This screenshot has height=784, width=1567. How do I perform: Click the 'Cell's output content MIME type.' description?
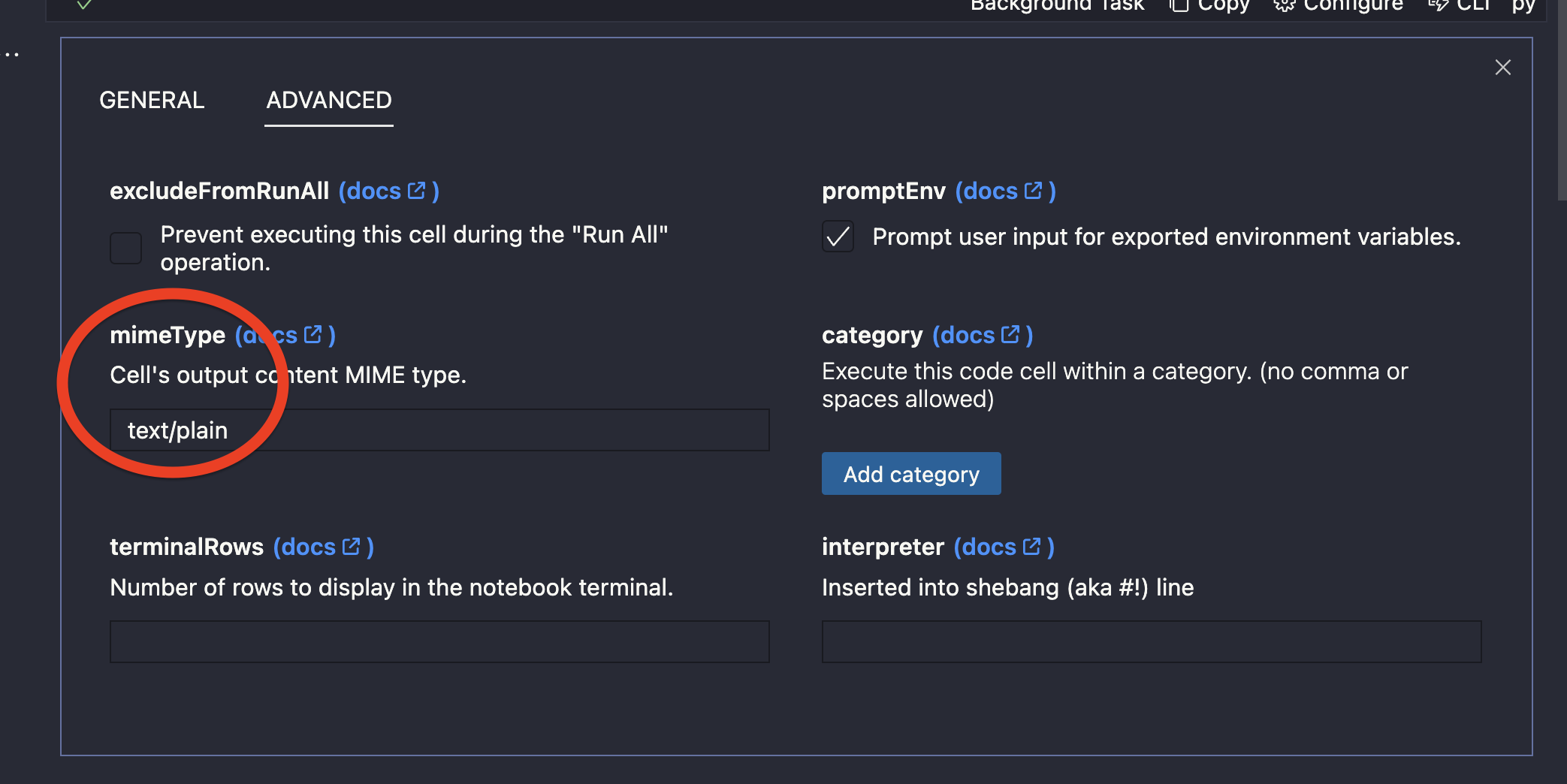point(288,375)
